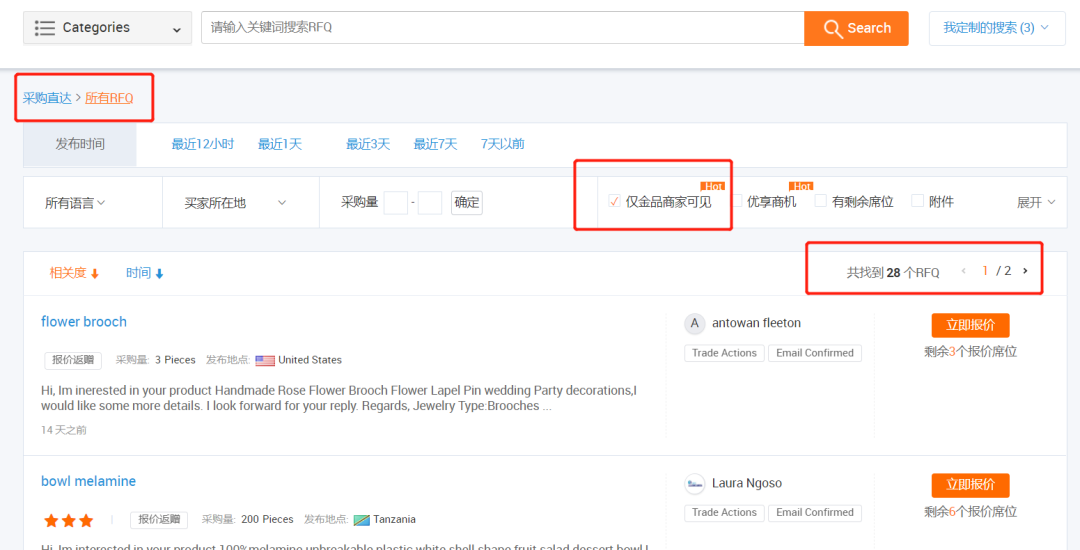The width and height of the screenshot is (1080, 550).
Task: Check the 优享商机 checkbox
Action: click(x=737, y=201)
